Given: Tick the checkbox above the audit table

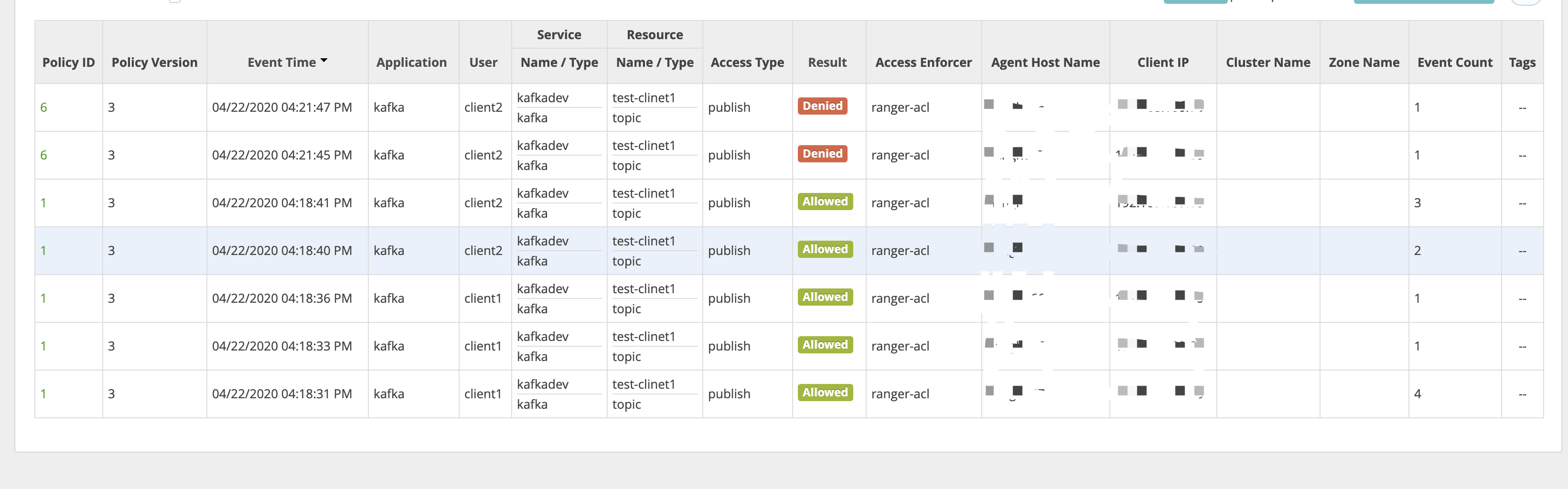Looking at the screenshot, I should click(x=175, y=1).
